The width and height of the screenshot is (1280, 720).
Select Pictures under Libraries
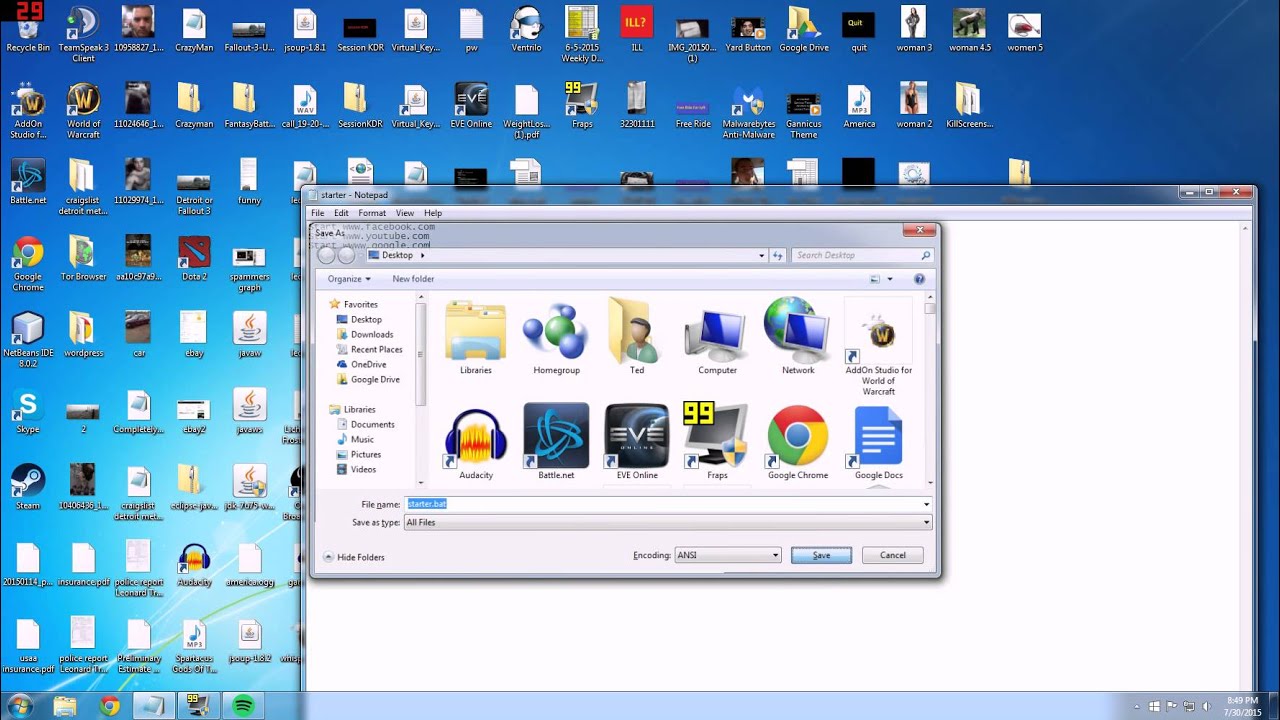(x=365, y=454)
